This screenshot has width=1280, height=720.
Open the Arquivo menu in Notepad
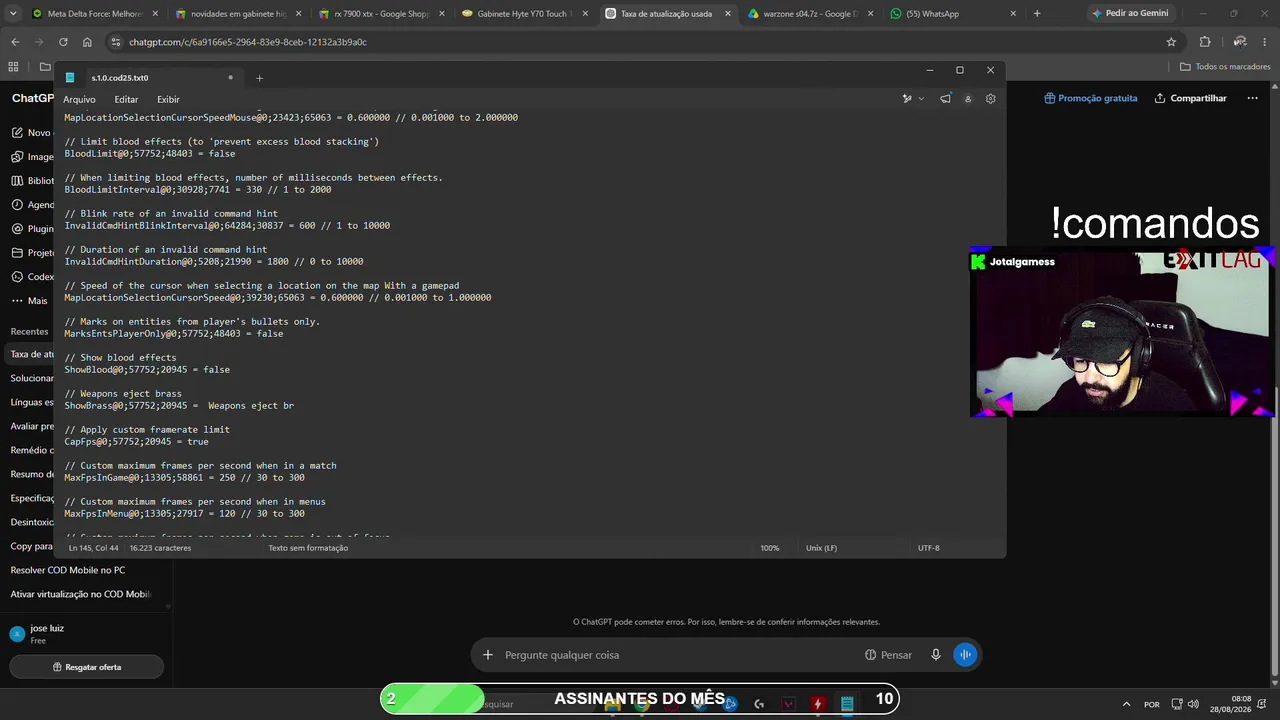click(x=79, y=99)
